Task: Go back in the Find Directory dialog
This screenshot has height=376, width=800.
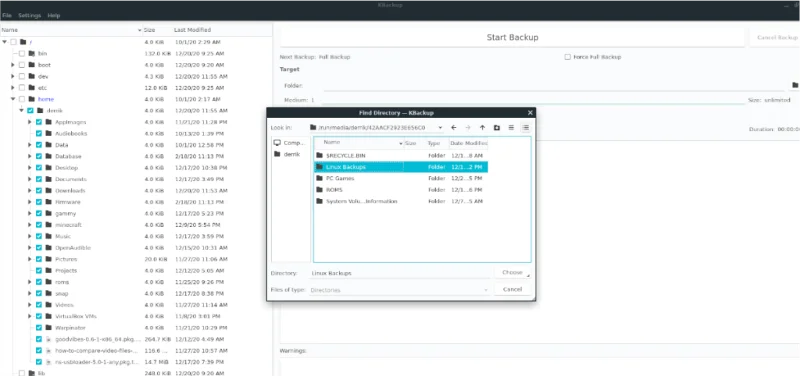Action: point(454,128)
